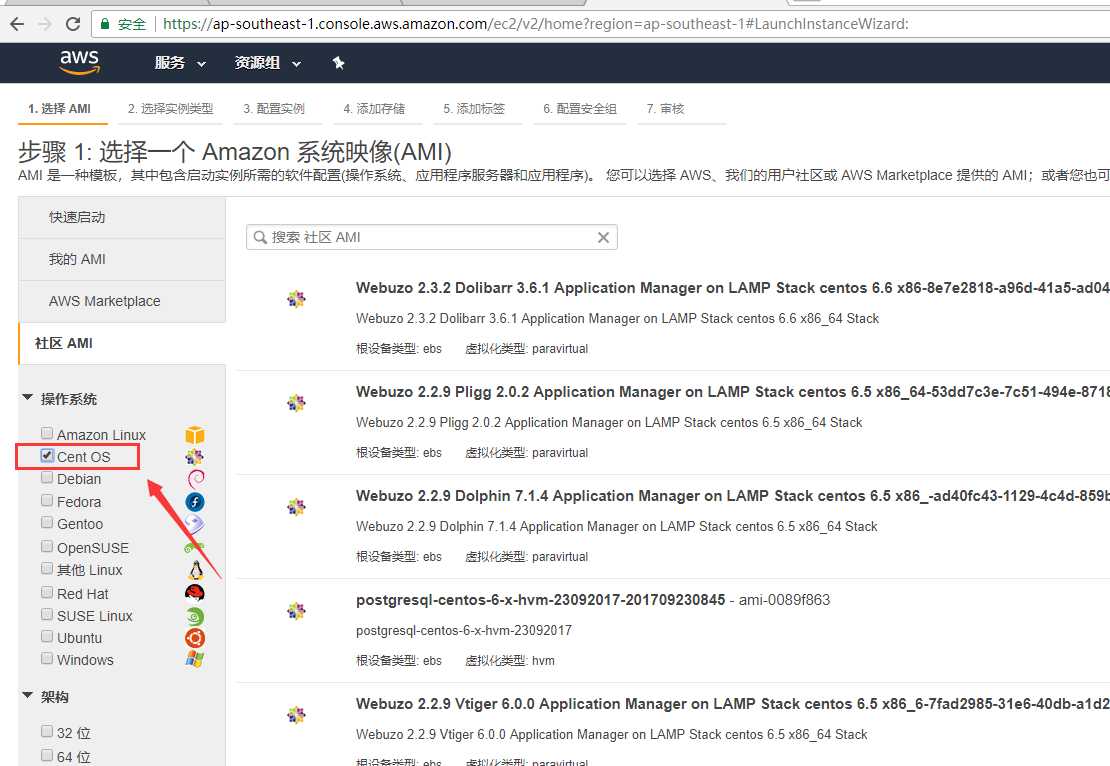Click the SUSE Linux green icon
The width and height of the screenshot is (1110, 766).
195,616
